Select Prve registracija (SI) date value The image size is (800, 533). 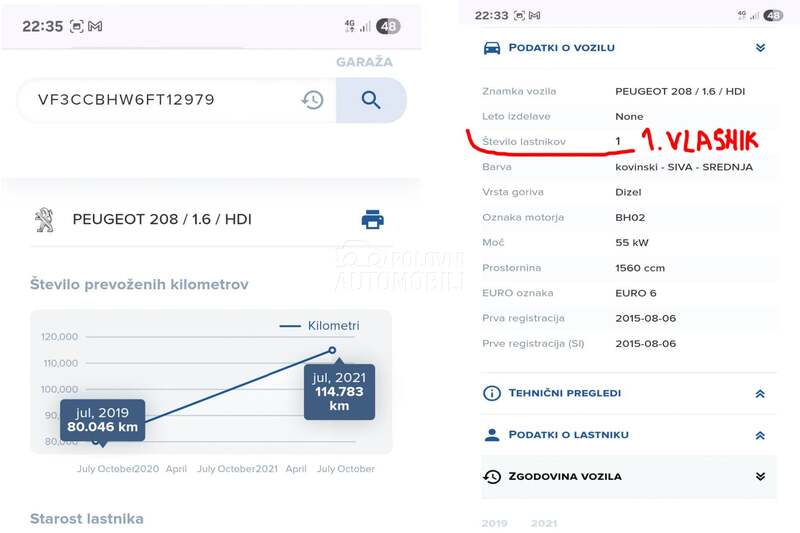645,344
